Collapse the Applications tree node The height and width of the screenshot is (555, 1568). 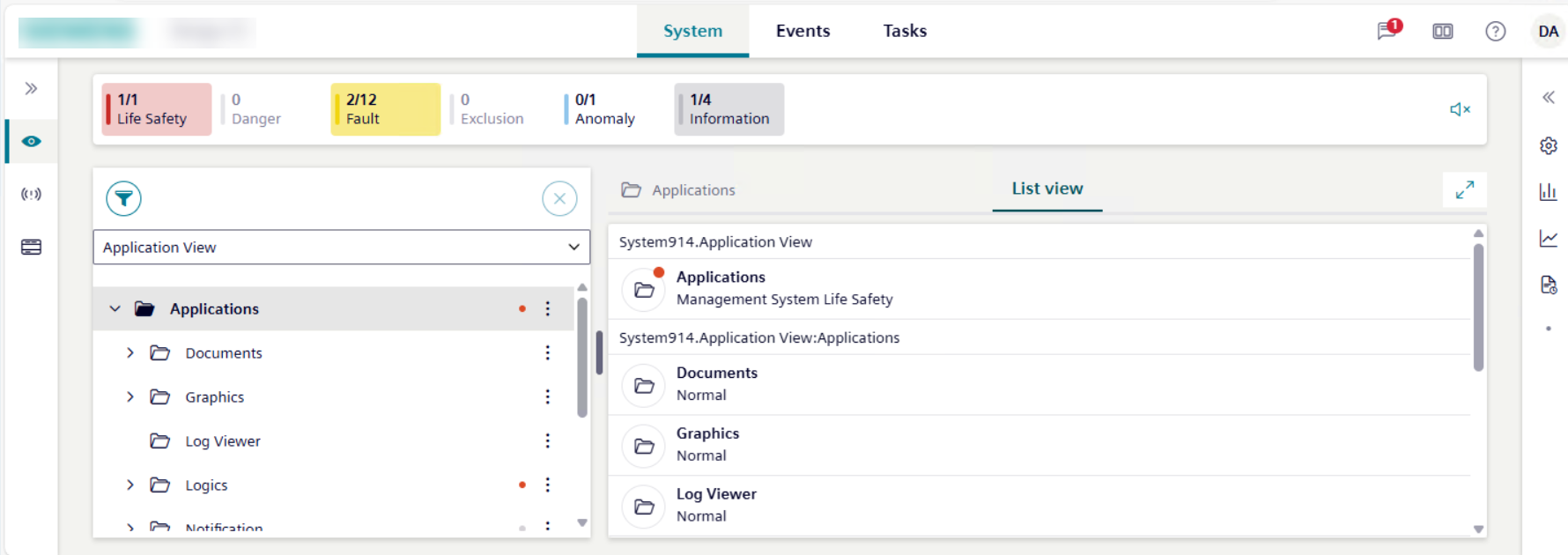coord(115,309)
